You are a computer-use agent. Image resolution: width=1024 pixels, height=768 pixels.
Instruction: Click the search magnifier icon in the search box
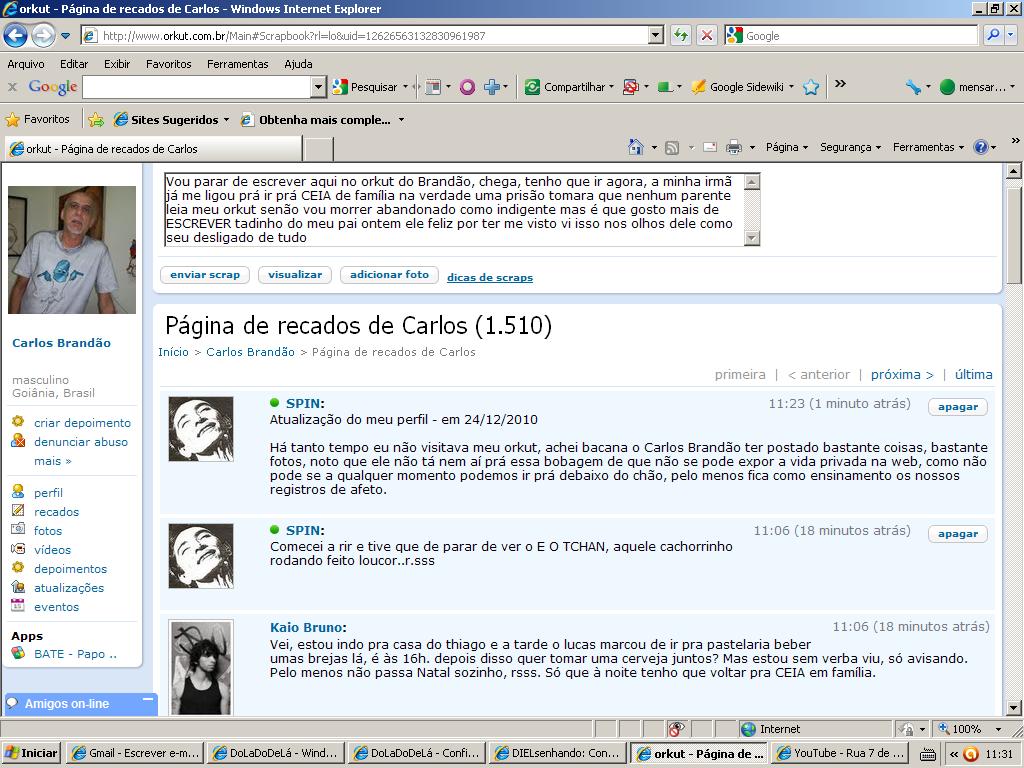(x=993, y=35)
